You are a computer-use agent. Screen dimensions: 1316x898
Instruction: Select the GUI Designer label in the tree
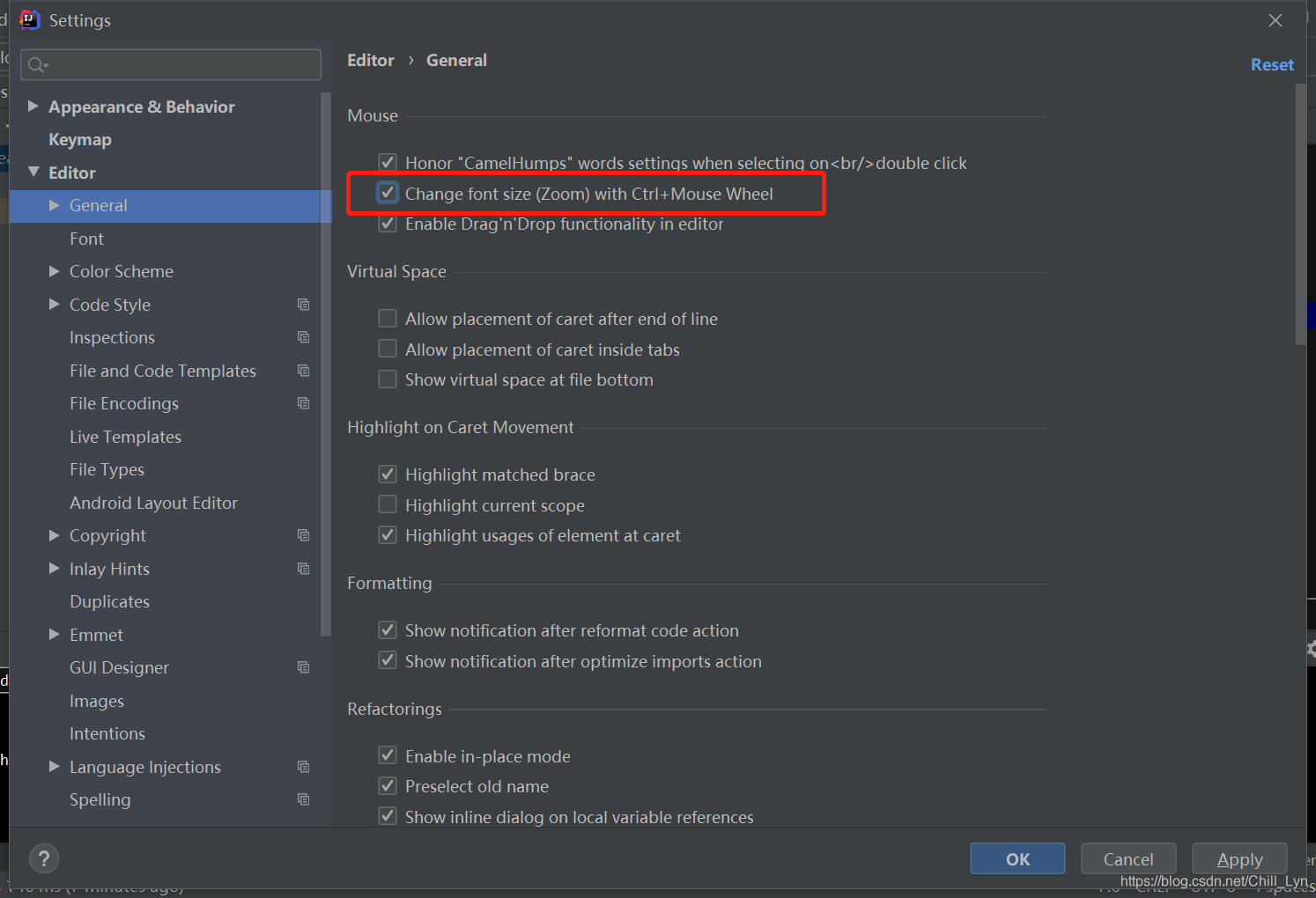119,668
